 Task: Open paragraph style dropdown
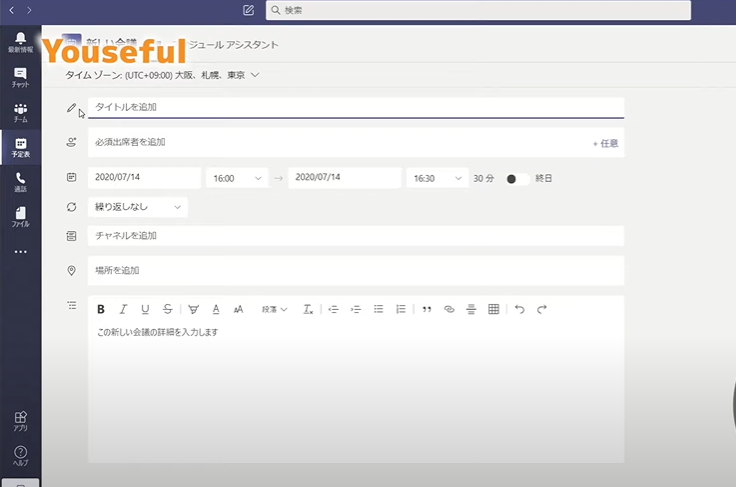pyautogui.click(x=274, y=309)
